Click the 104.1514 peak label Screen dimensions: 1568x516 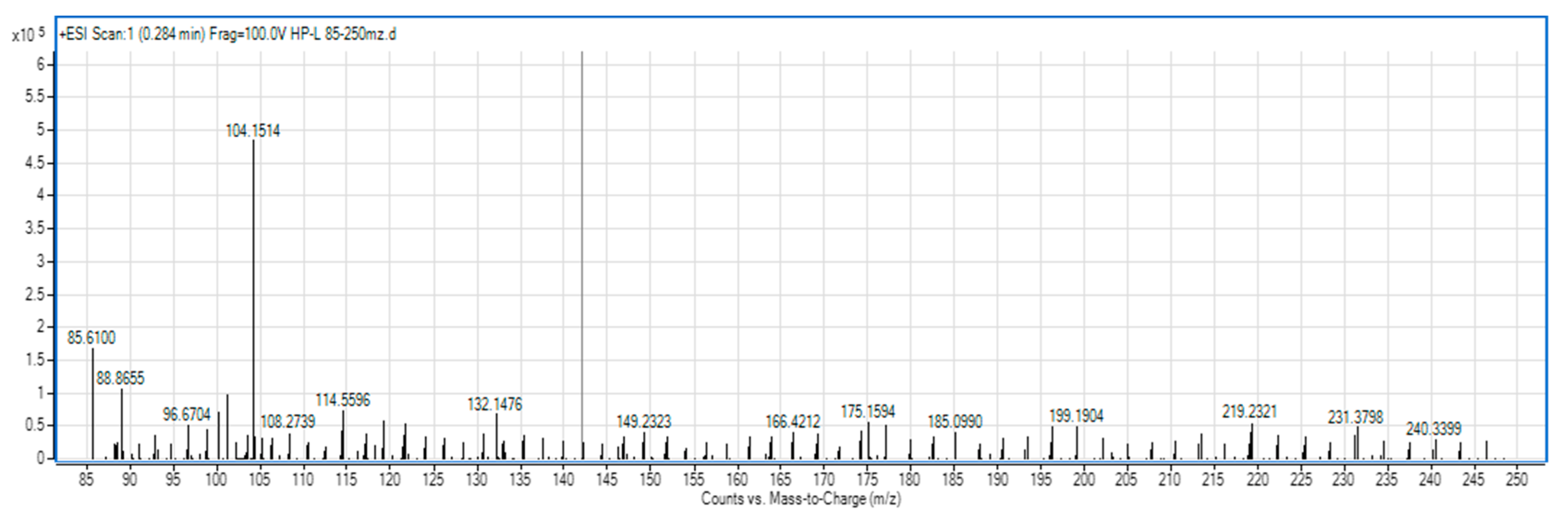tap(253, 131)
